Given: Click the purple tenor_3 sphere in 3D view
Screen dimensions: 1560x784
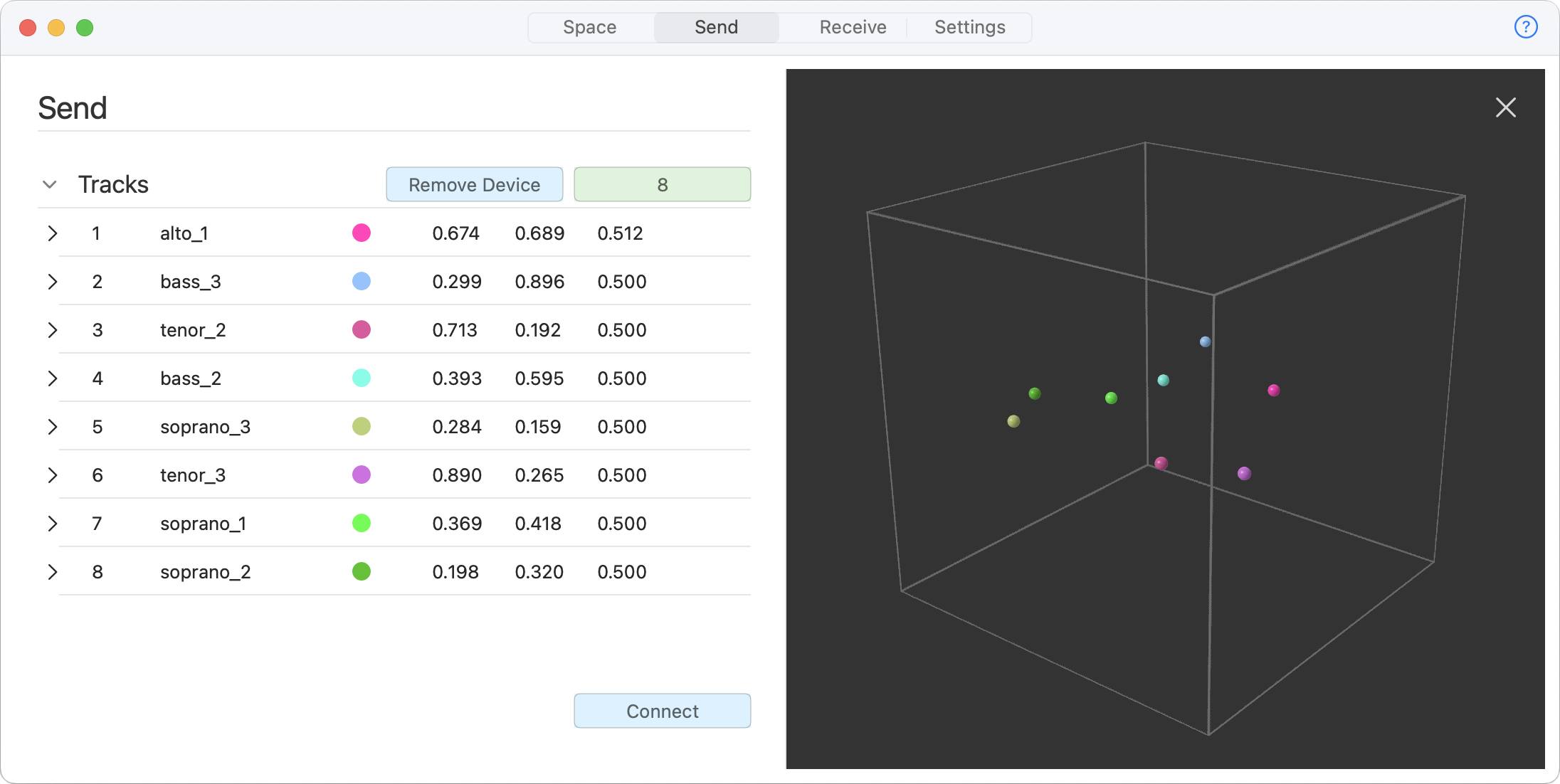Looking at the screenshot, I should 1244,473.
